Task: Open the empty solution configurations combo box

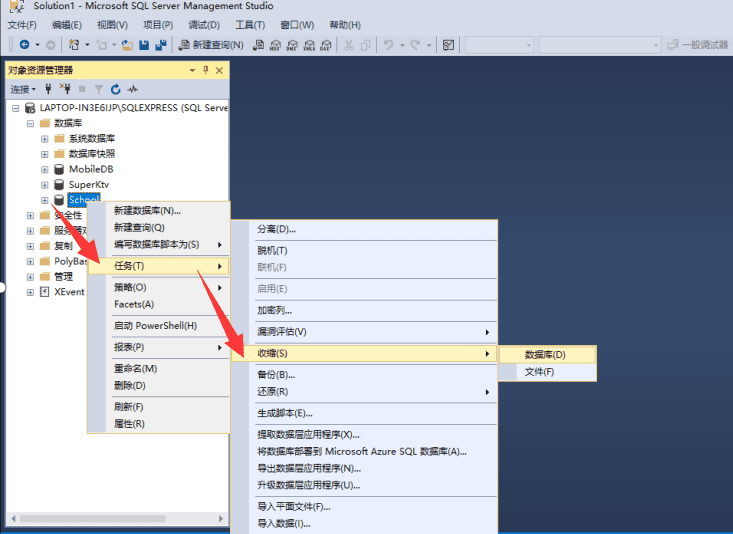Action: (x=499, y=45)
